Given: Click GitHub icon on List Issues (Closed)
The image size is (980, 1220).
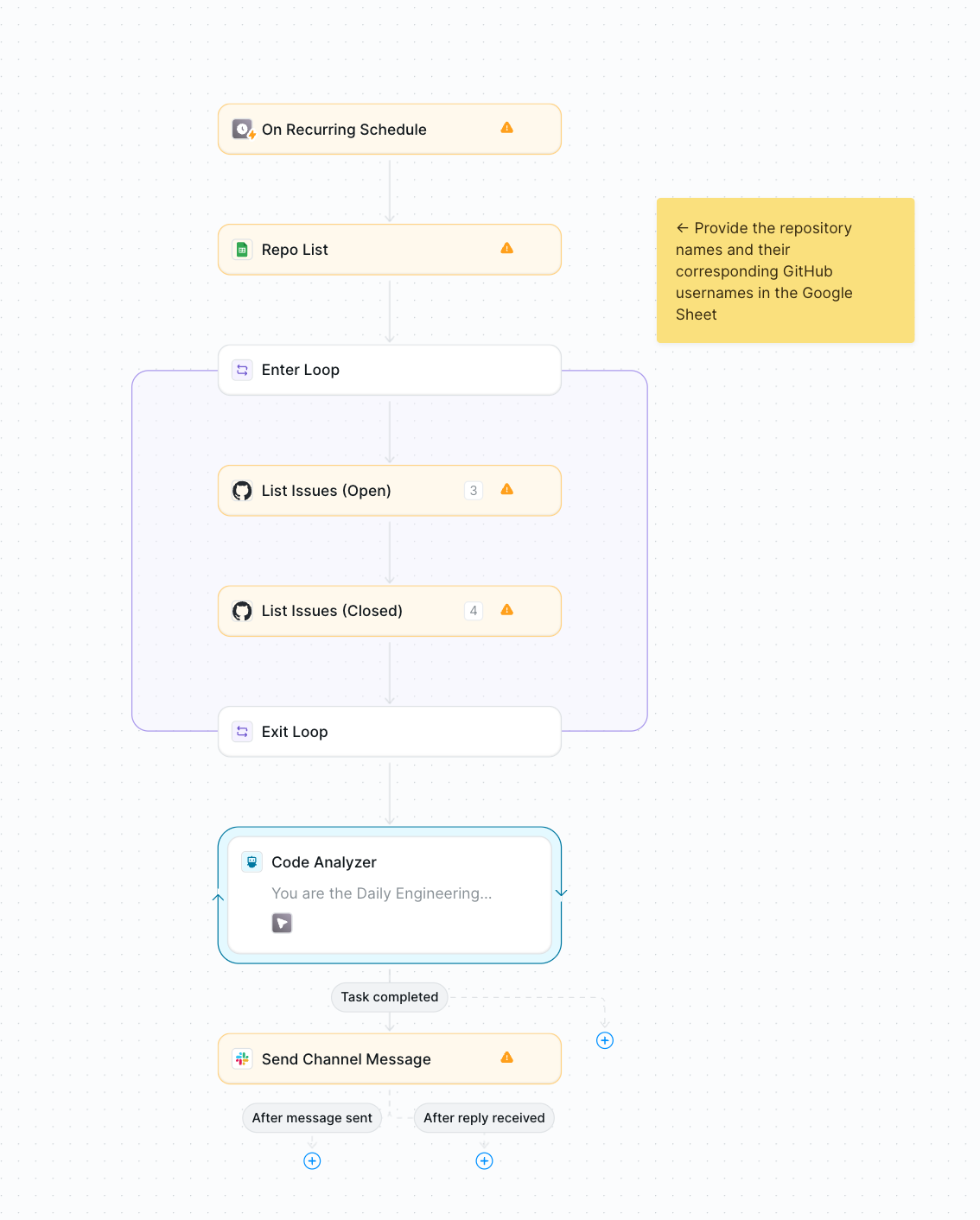Looking at the screenshot, I should (243, 611).
